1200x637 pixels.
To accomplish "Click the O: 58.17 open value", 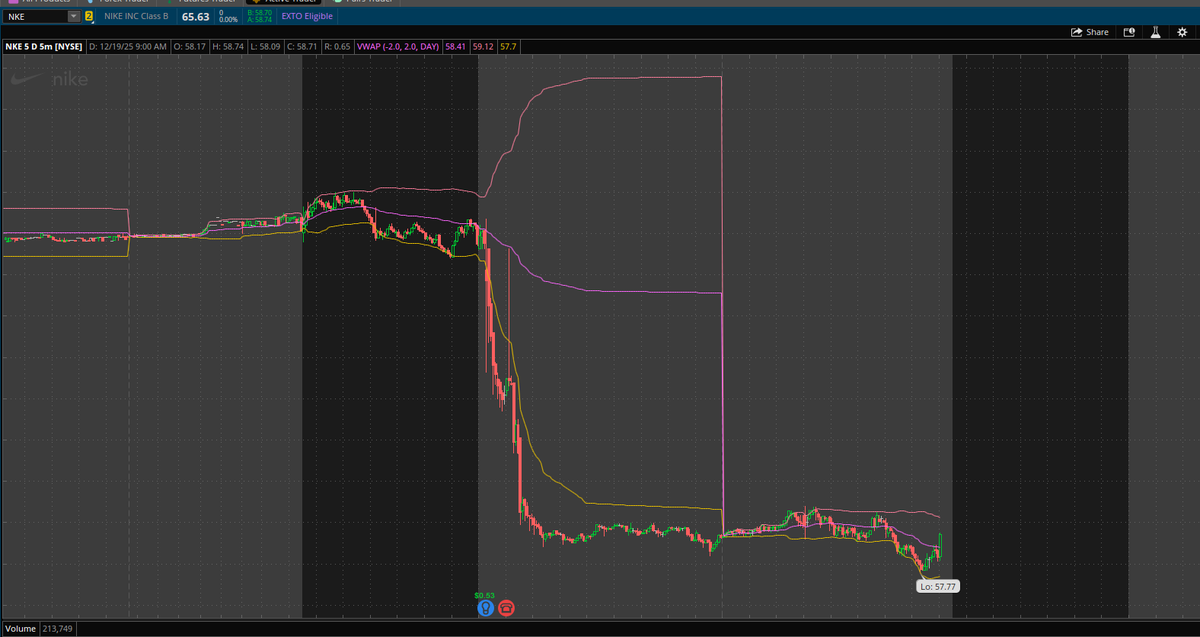I will coord(189,47).
